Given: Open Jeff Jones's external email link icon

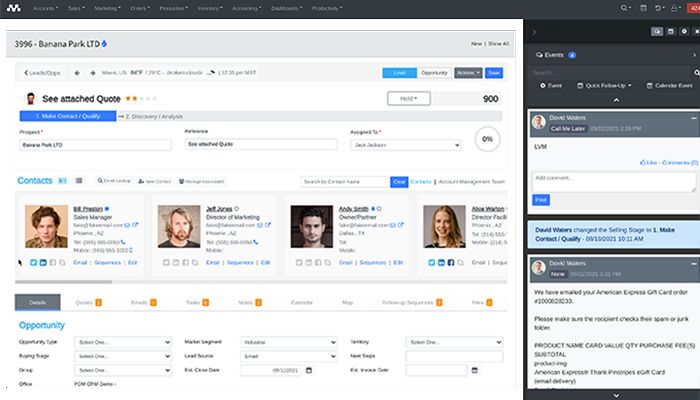Looking at the screenshot, I should 268,225.
